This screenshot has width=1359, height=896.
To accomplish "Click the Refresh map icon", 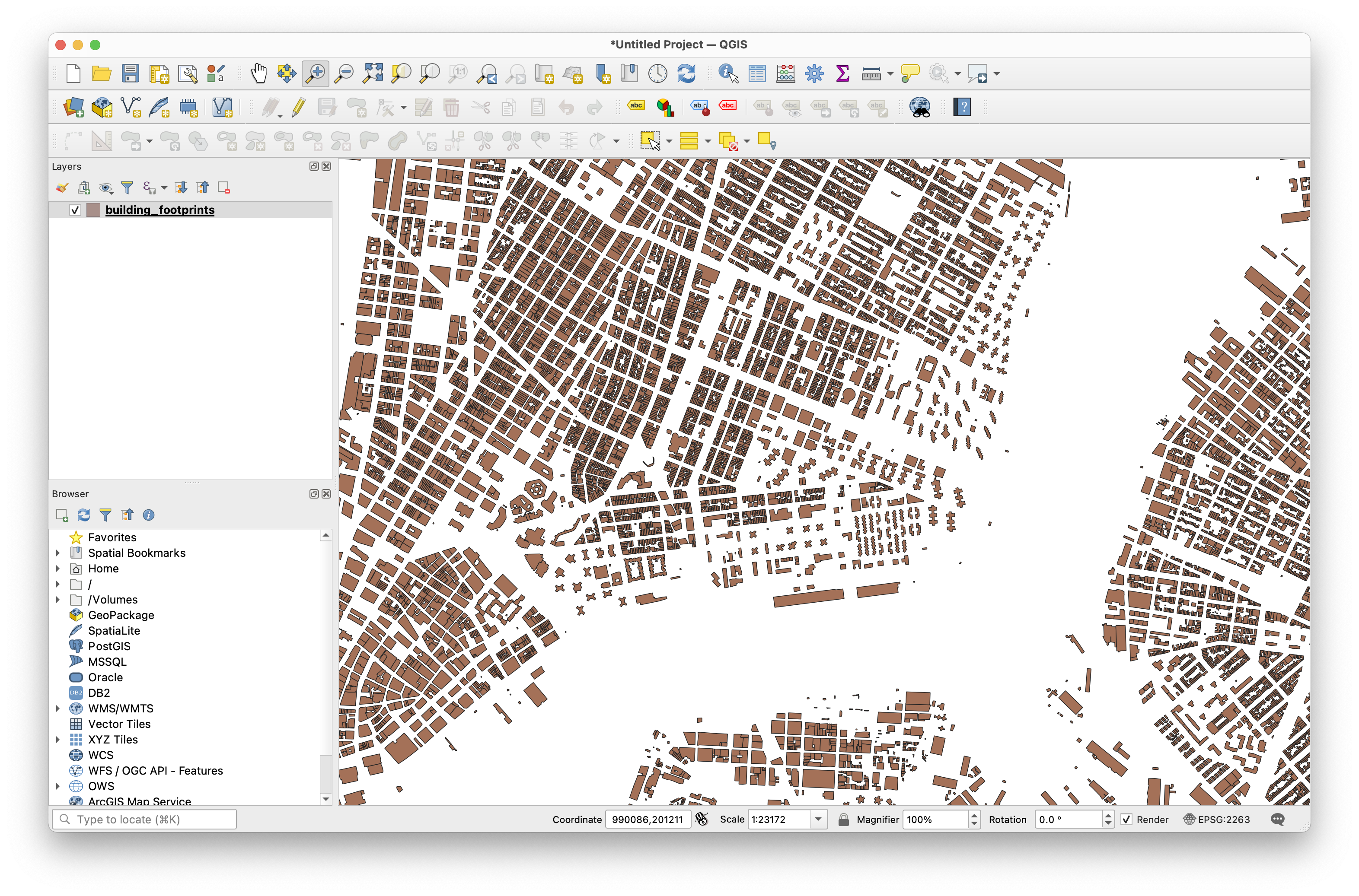I will tap(686, 74).
